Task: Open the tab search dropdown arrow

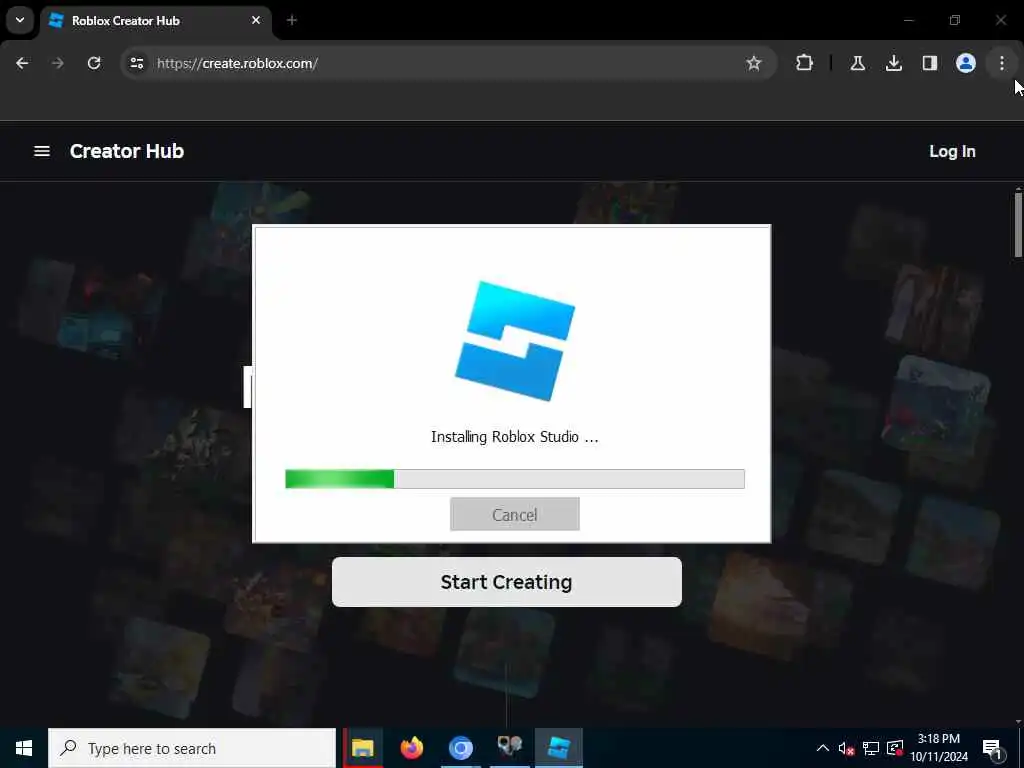Action: coord(20,20)
